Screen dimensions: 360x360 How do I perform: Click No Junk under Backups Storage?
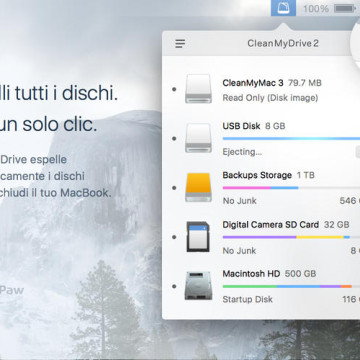pyautogui.click(x=239, y=201)
